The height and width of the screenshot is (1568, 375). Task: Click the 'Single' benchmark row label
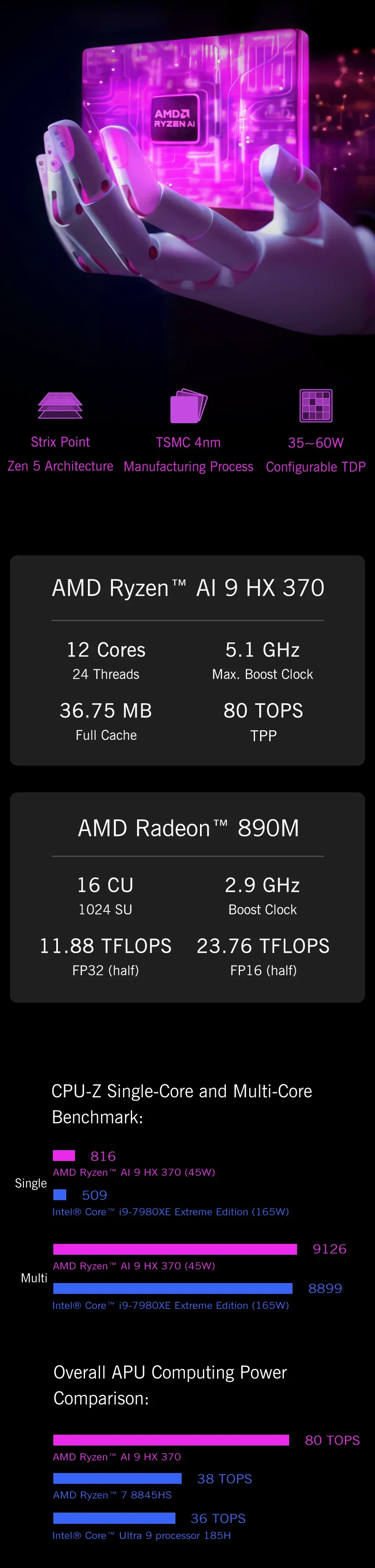pyautogui.click(x=30, y=1183)
